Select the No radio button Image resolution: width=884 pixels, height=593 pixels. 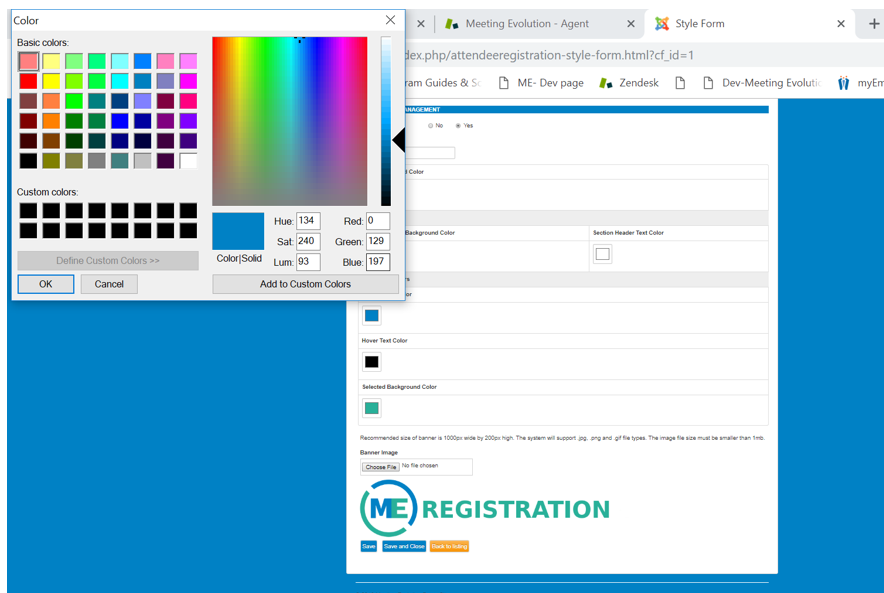(x=432, y=126)
